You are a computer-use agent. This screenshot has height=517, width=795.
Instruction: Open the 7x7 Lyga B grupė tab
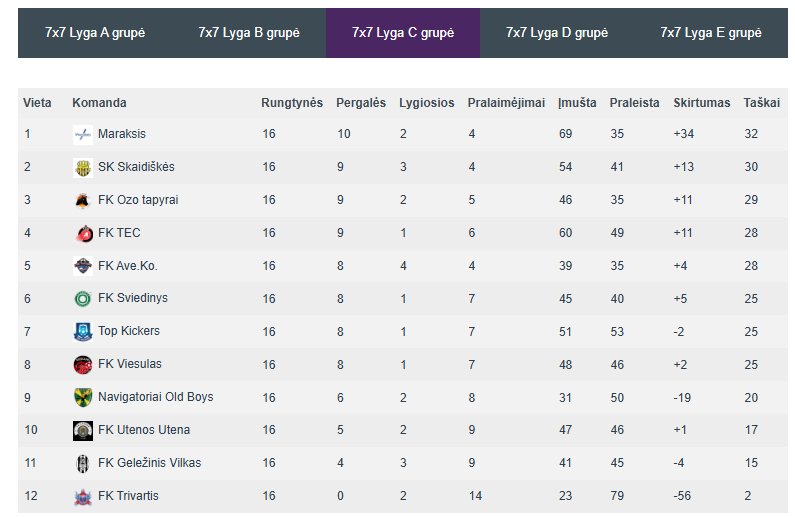pos(249,33)
